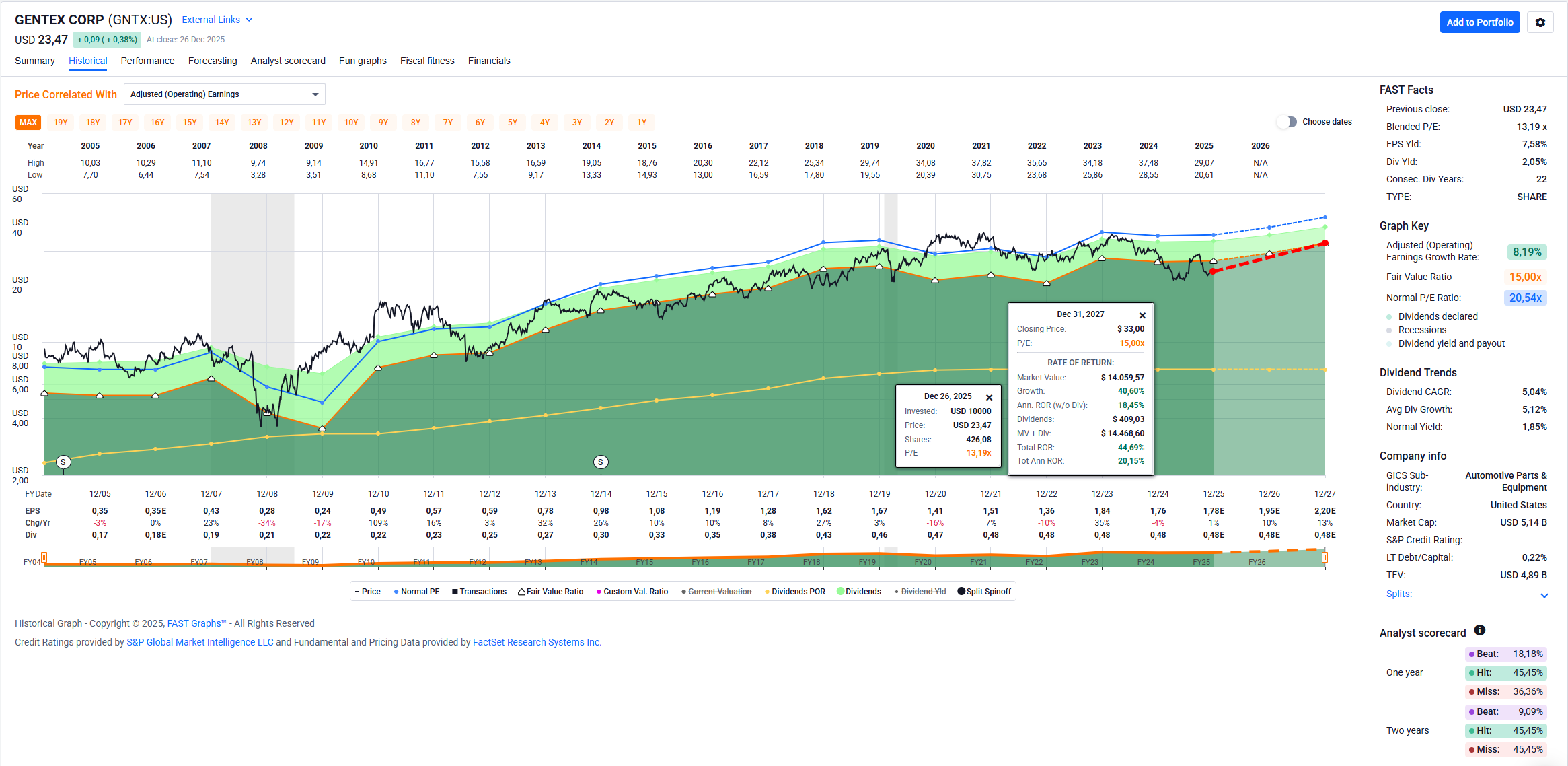Toggle Split Spinoff legend icon
The image size is (1568, 766).
click(961, 592)
